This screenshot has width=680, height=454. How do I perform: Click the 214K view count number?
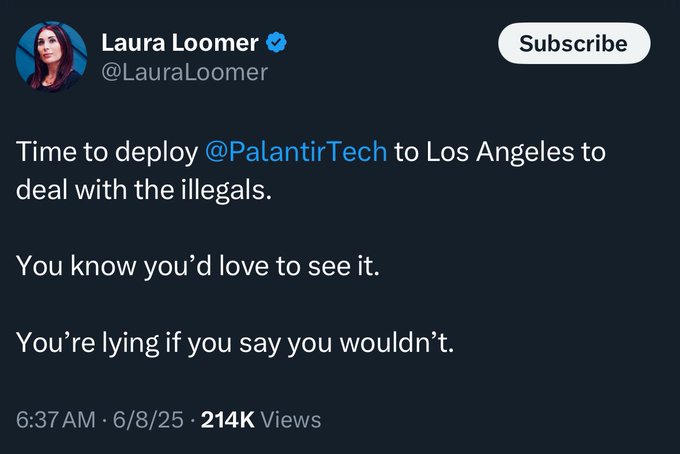click(229, 420)
